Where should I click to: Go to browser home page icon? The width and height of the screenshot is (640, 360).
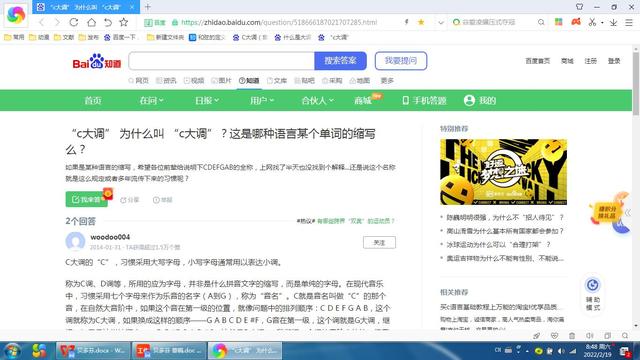(91, 22)
